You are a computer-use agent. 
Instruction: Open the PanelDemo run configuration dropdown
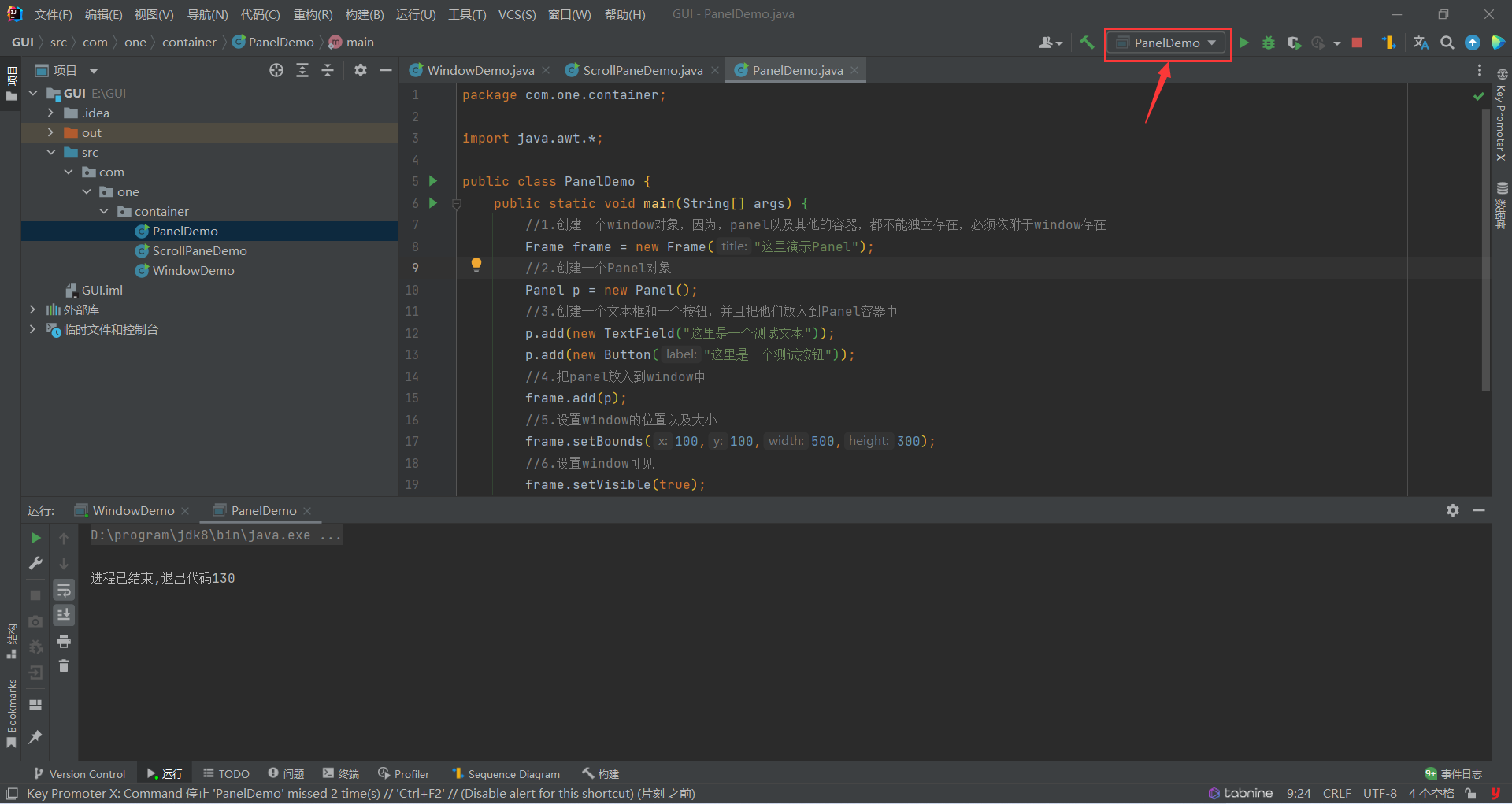pos(1166,43)
